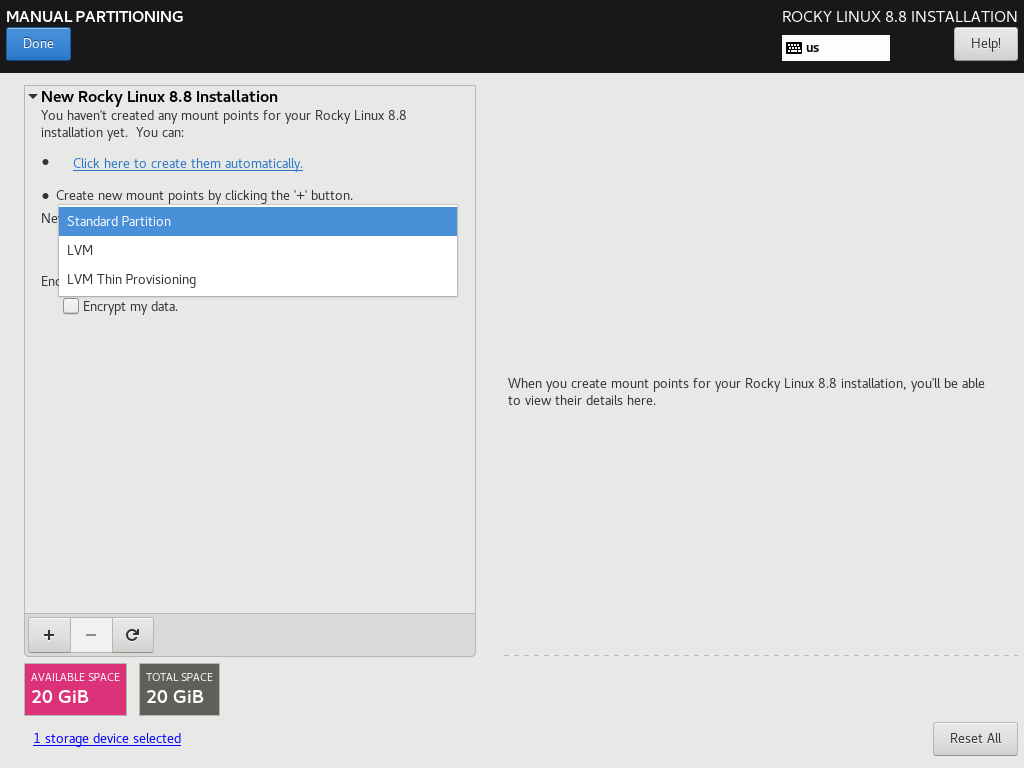The height and width of the screenshot is (768, 1024).
Task: Click the mount point details placeholder text
Action: [x=746, y=391]
